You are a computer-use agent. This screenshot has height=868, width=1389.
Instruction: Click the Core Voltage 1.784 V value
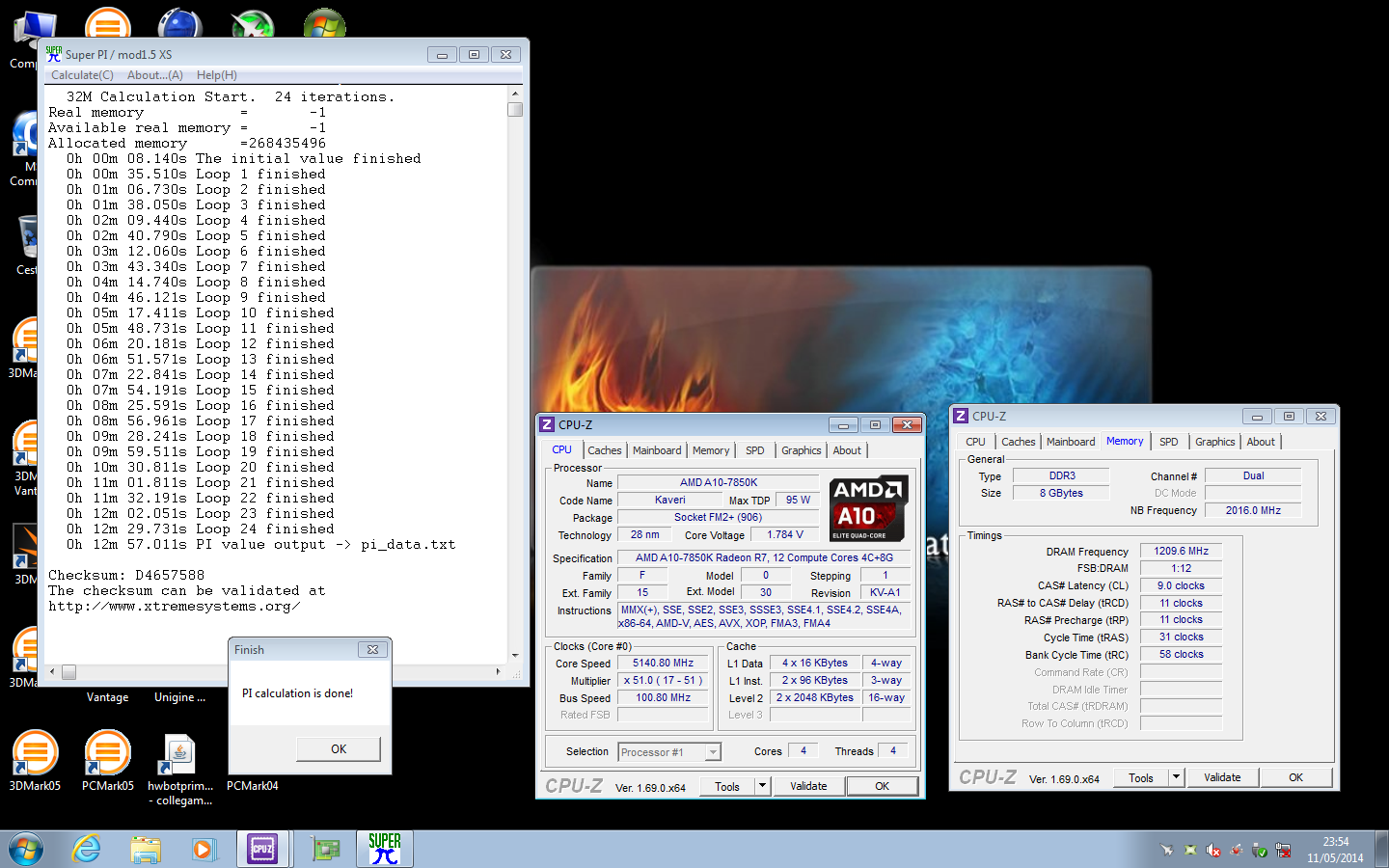[x=785, y=534]
